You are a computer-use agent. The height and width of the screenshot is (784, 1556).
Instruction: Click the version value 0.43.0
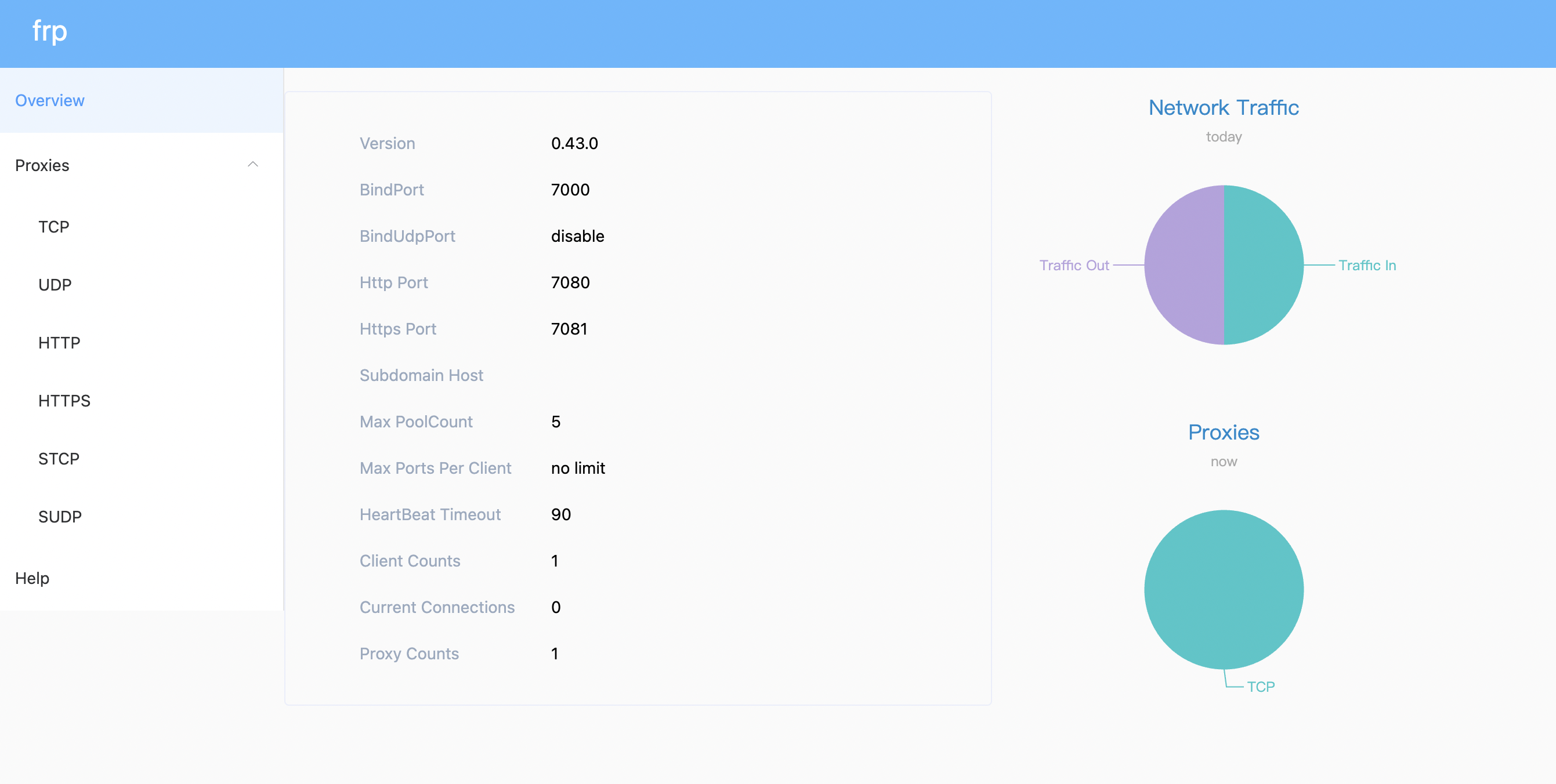(x=574, y=144)
